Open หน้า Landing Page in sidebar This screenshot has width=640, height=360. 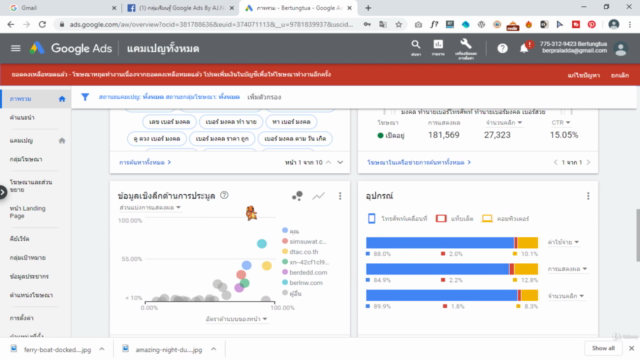28,212
